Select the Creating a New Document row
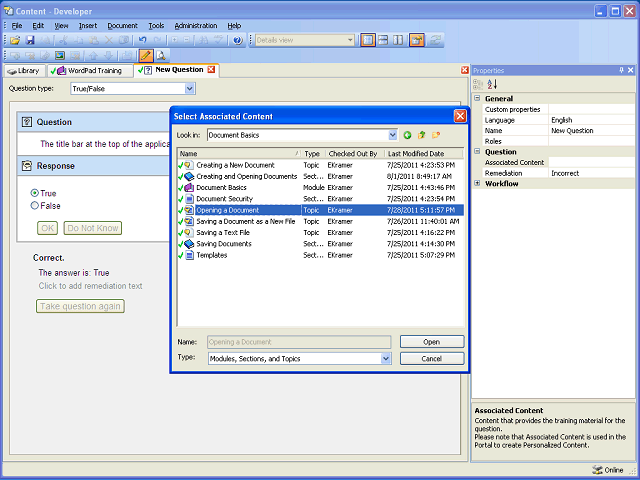 pos(320,165)
